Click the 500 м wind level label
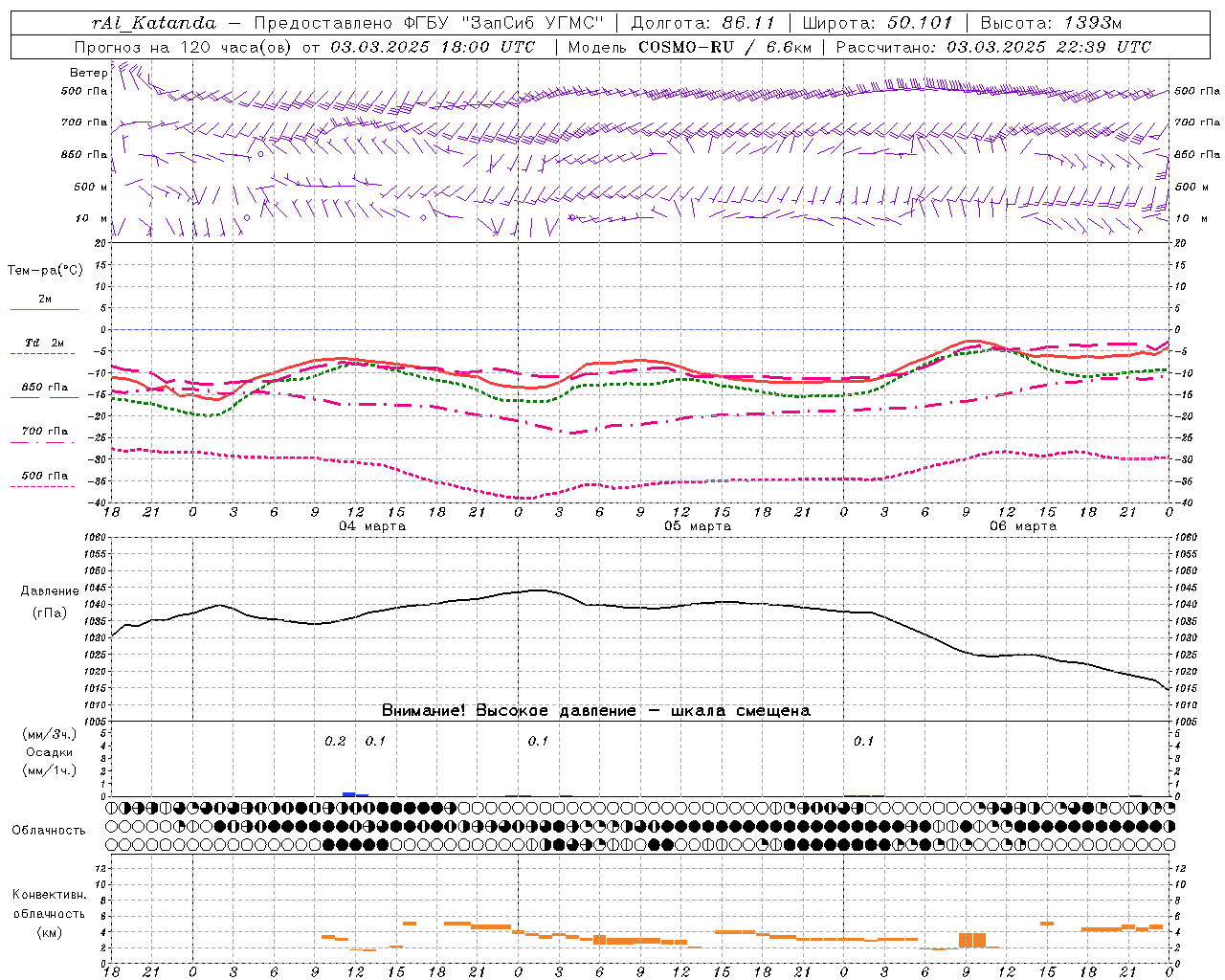1225x980 pixels. click(90, 187)
